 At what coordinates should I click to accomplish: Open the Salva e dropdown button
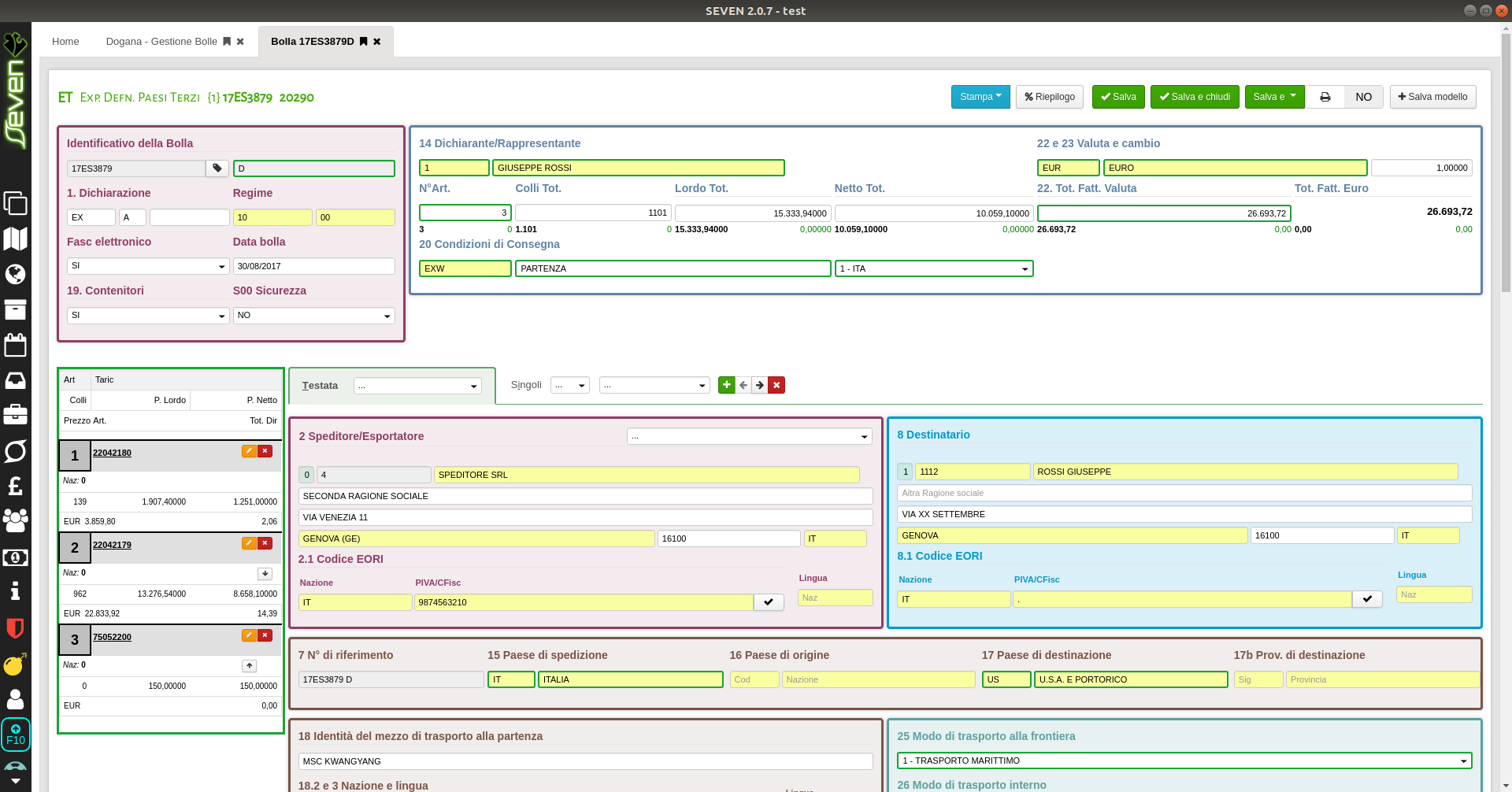pyautogui.click(x=1275, y=97)
